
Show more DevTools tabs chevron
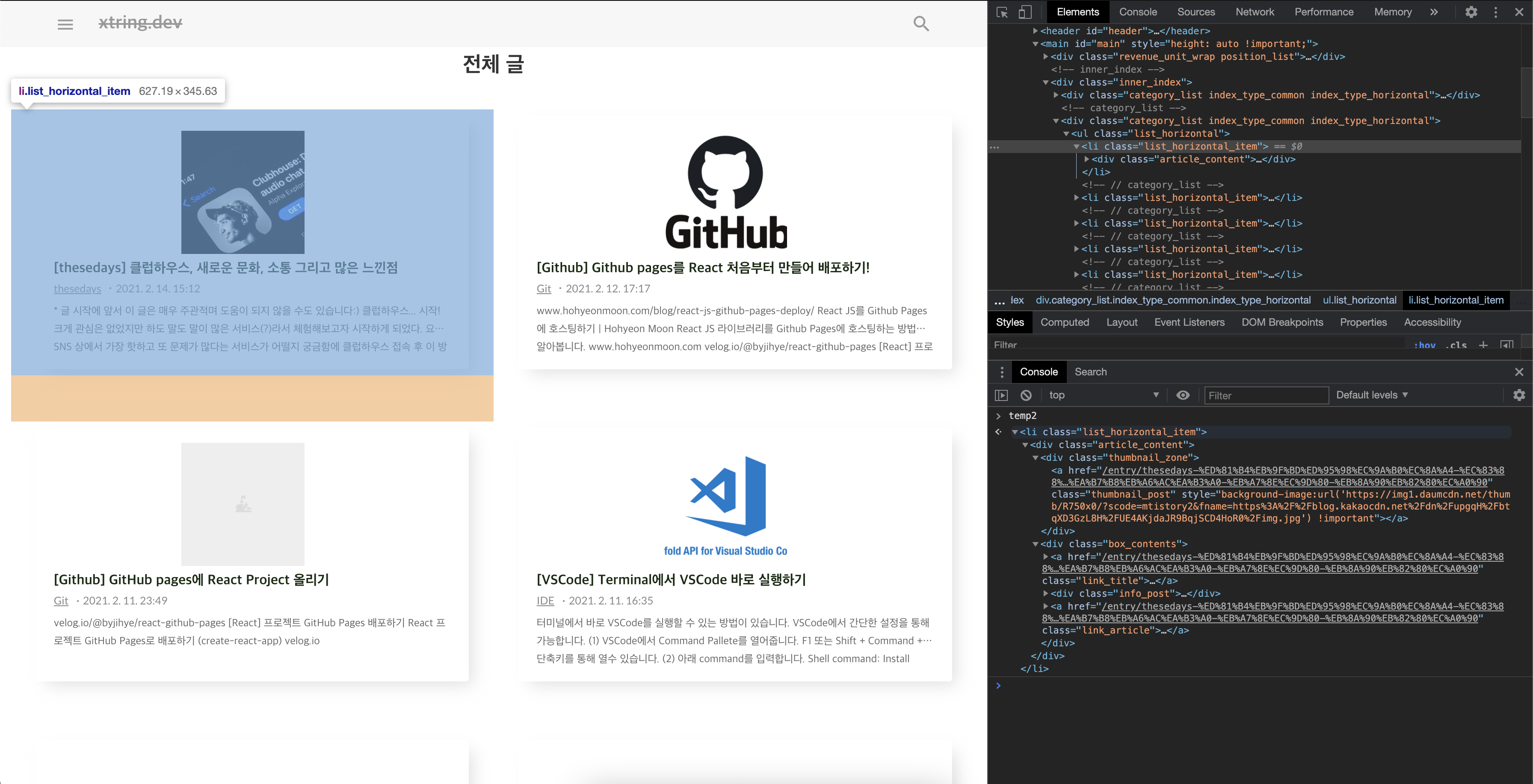(1434, 12)
